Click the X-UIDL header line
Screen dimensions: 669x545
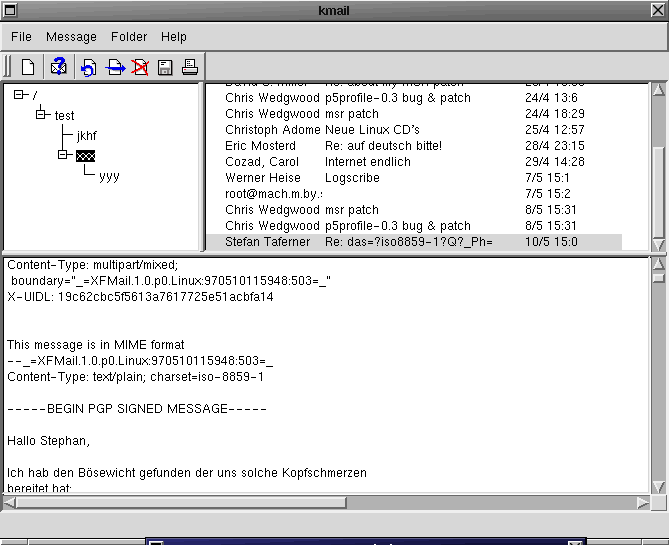[x=140, y=297]
